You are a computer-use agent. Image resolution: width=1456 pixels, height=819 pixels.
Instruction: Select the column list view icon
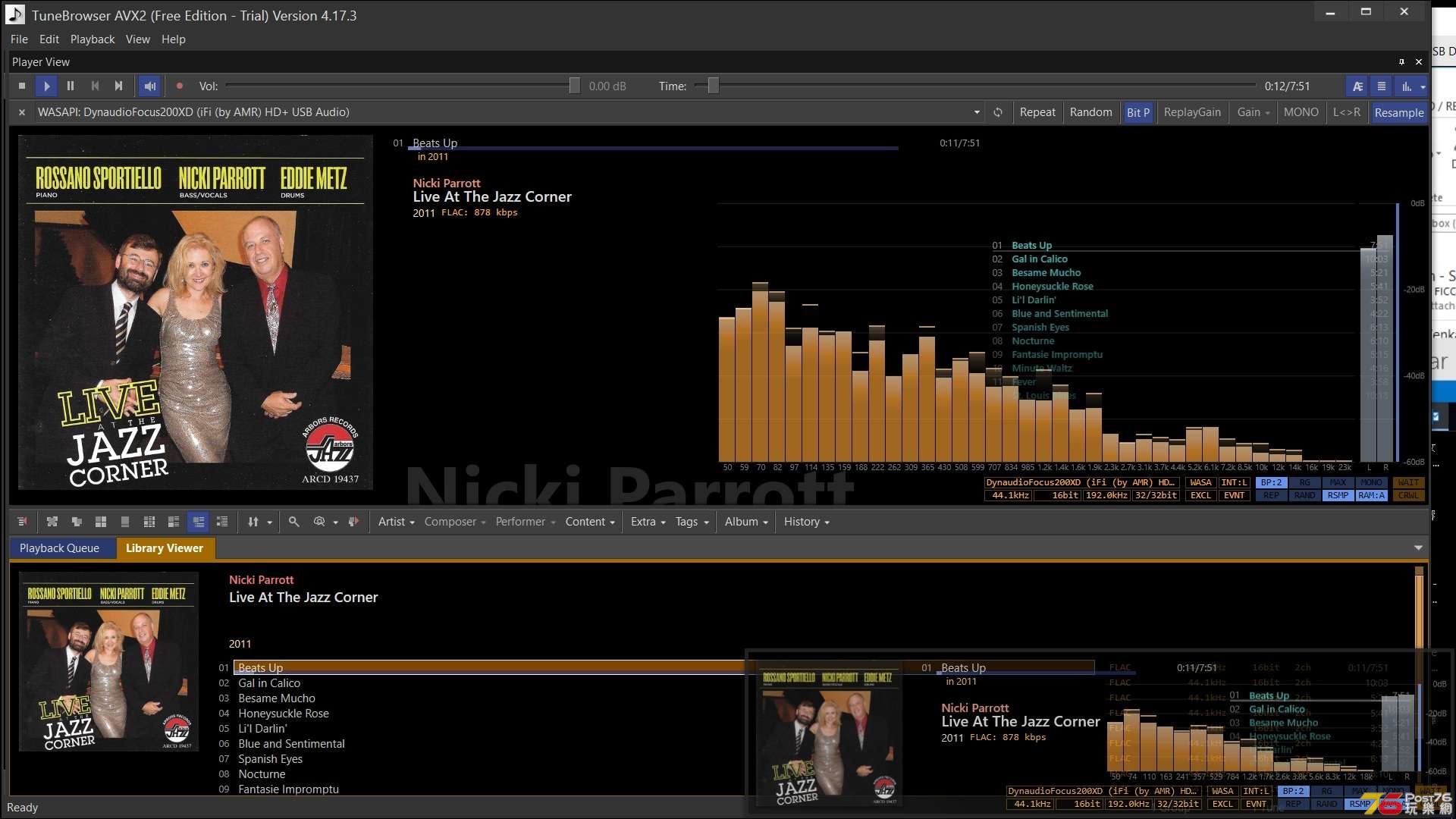(x=149, y=522)
